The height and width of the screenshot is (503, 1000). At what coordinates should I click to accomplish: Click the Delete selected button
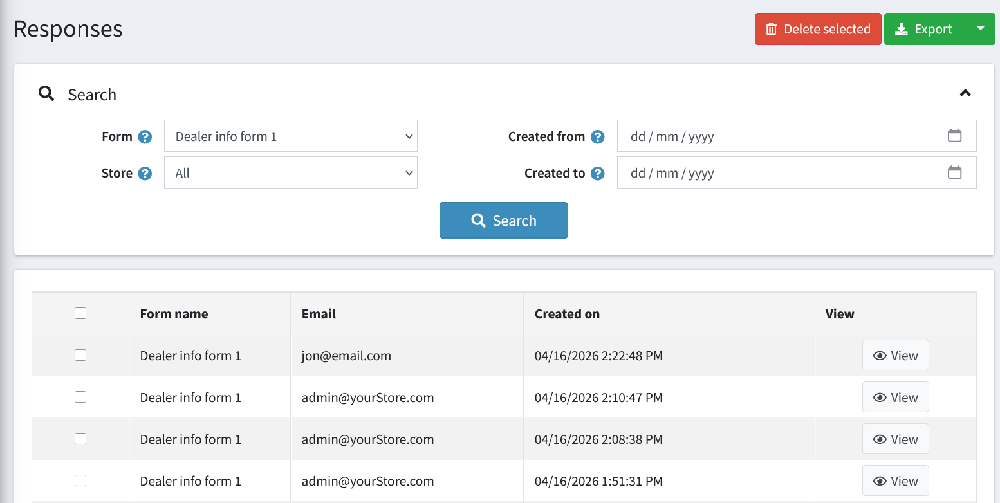(x=818, y=29)
